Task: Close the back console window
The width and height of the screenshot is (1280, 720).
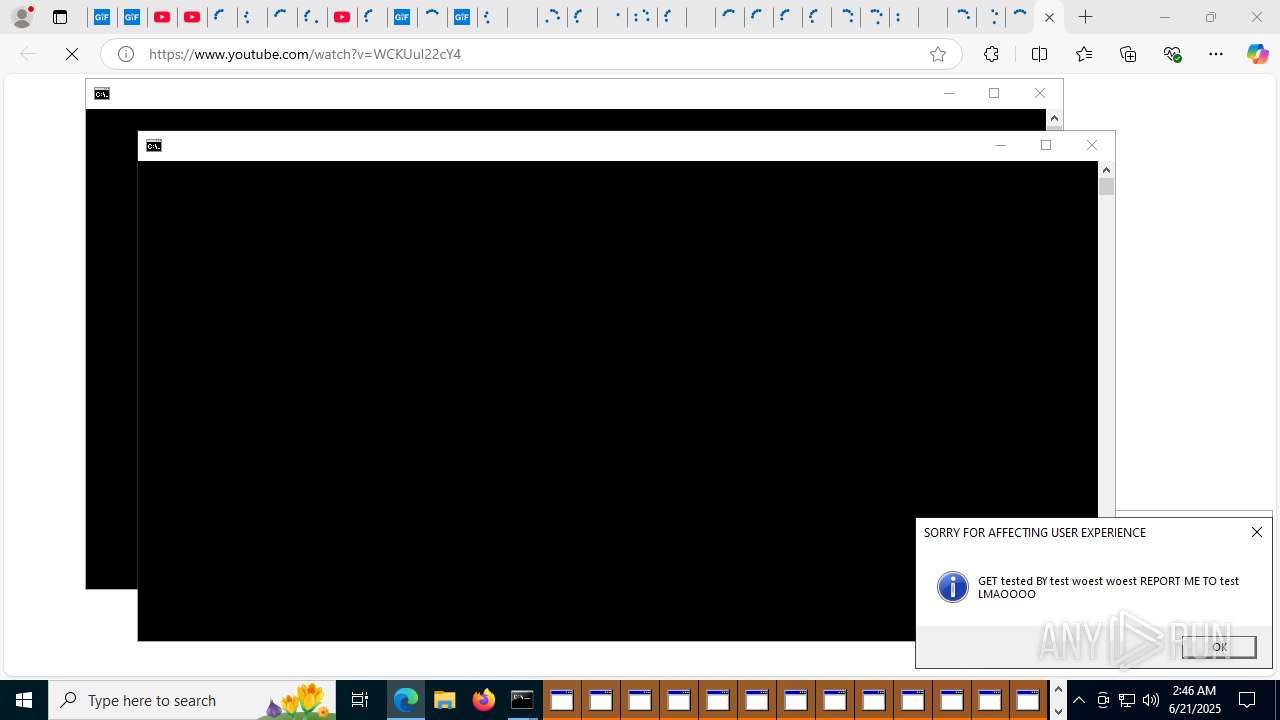Action: point(1040,93)
